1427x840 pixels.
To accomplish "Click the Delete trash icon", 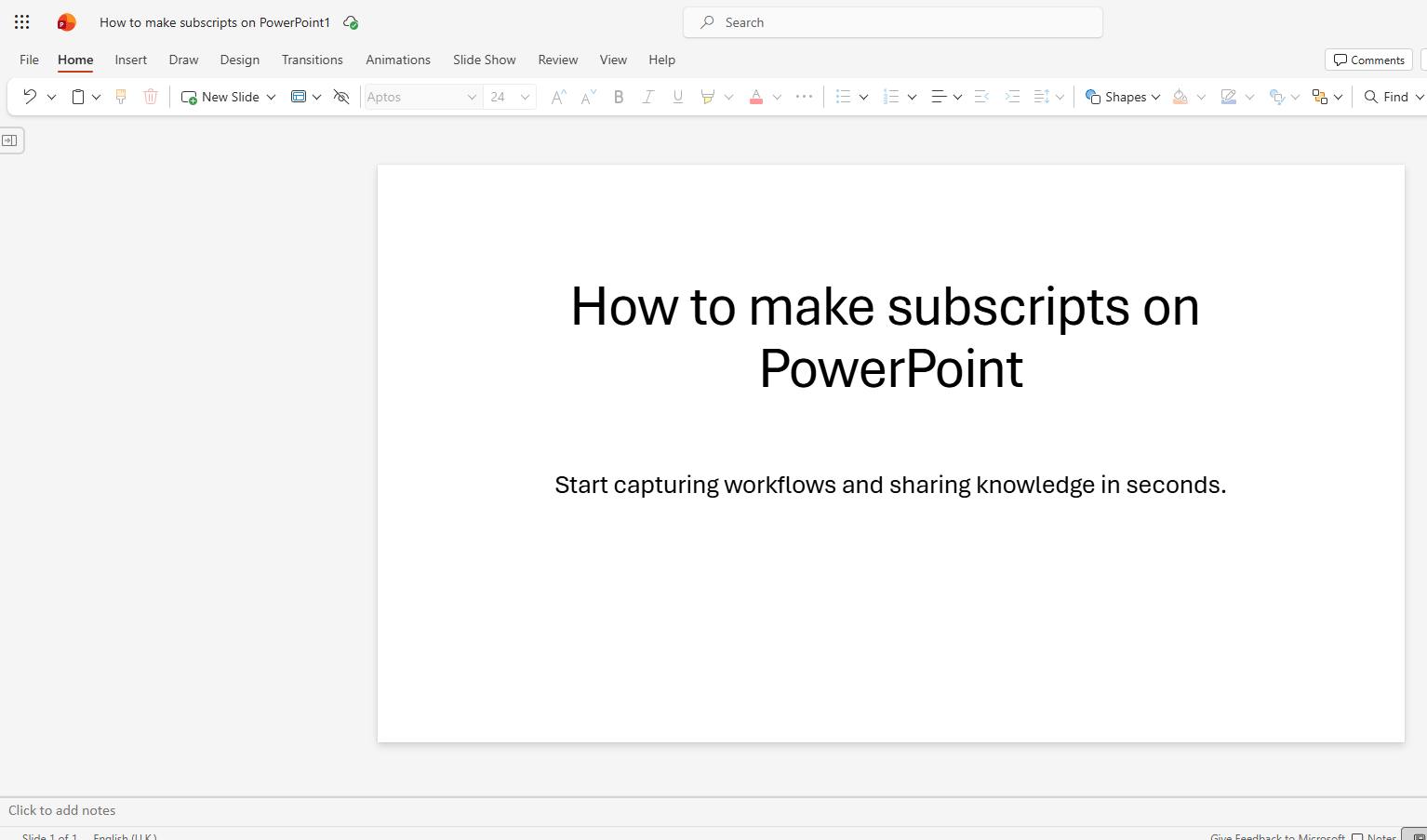I will pyautogui.click(x=151, y=97).
